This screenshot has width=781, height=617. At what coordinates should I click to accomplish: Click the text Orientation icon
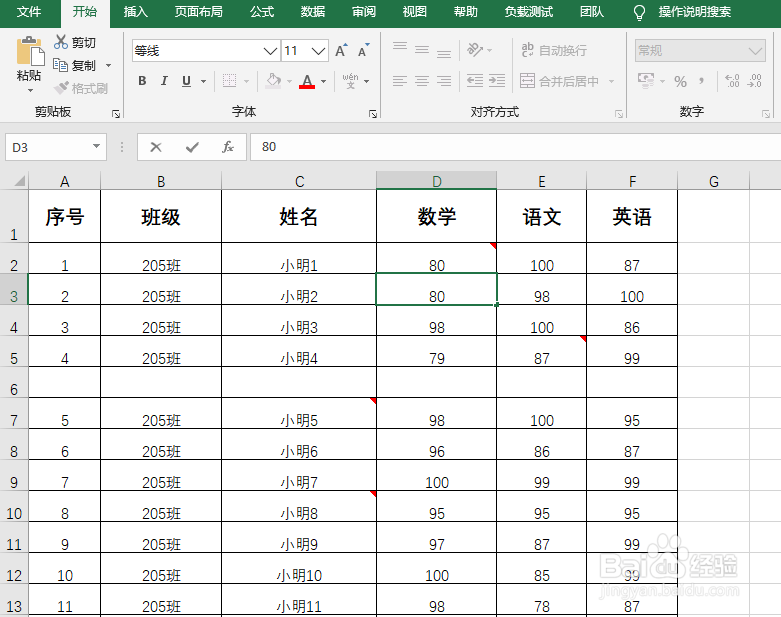click(x=475, y=50)
